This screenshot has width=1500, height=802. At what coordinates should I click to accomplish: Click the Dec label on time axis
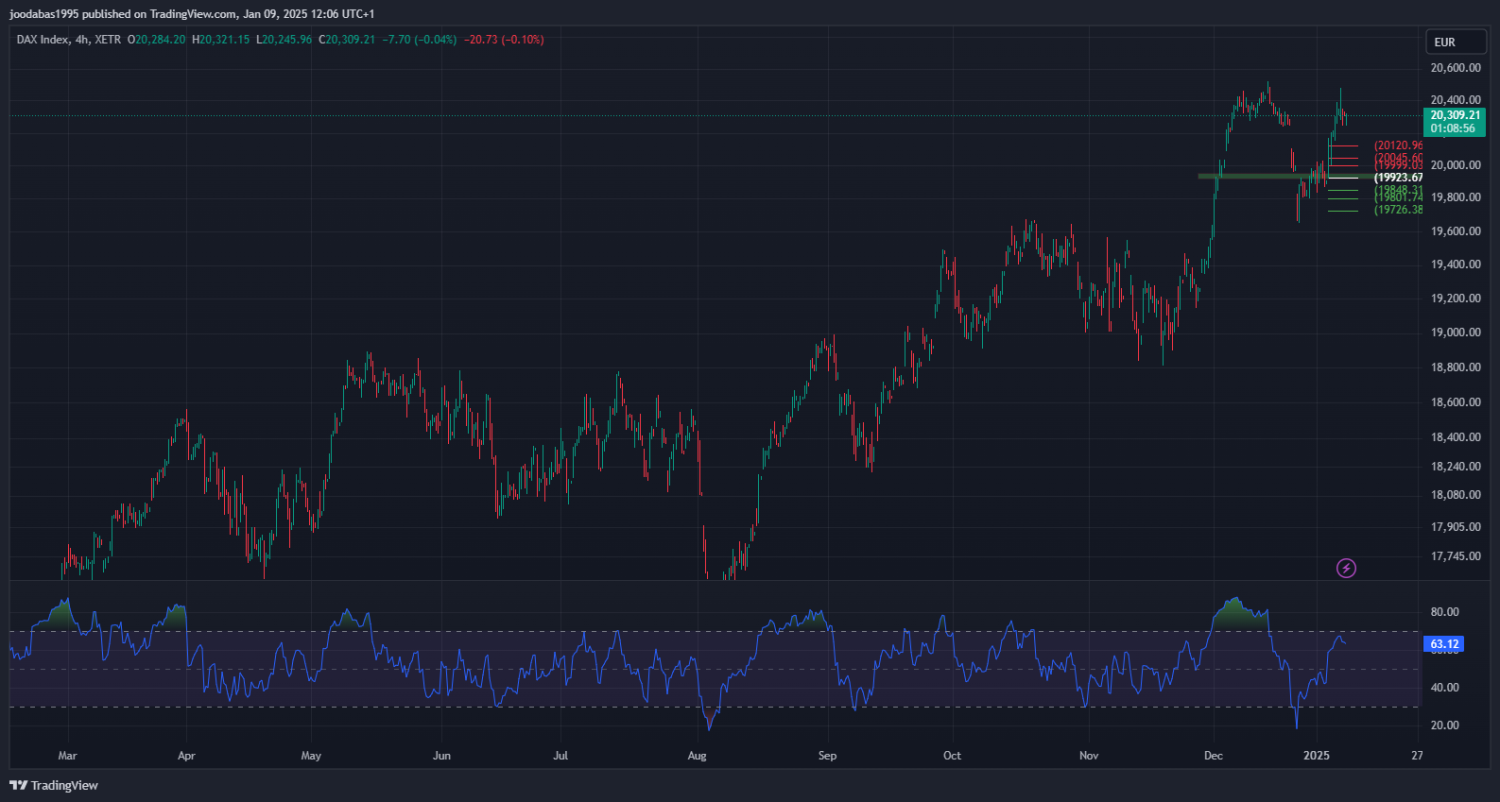(1213, 755)
